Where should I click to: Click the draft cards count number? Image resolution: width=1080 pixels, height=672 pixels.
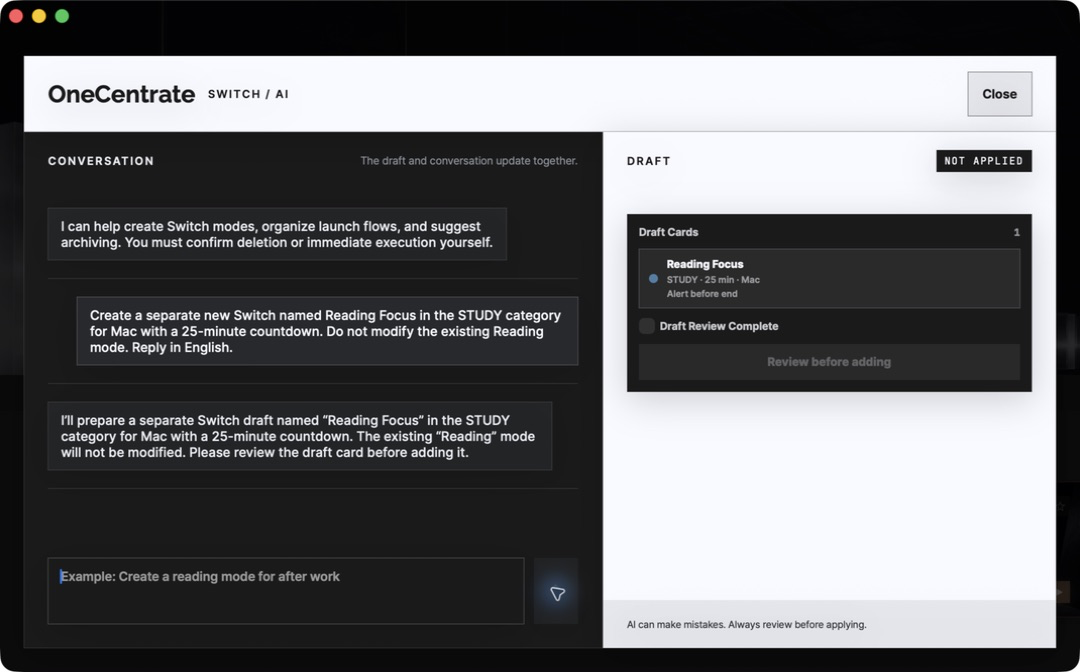click(x=1016, y=233)
